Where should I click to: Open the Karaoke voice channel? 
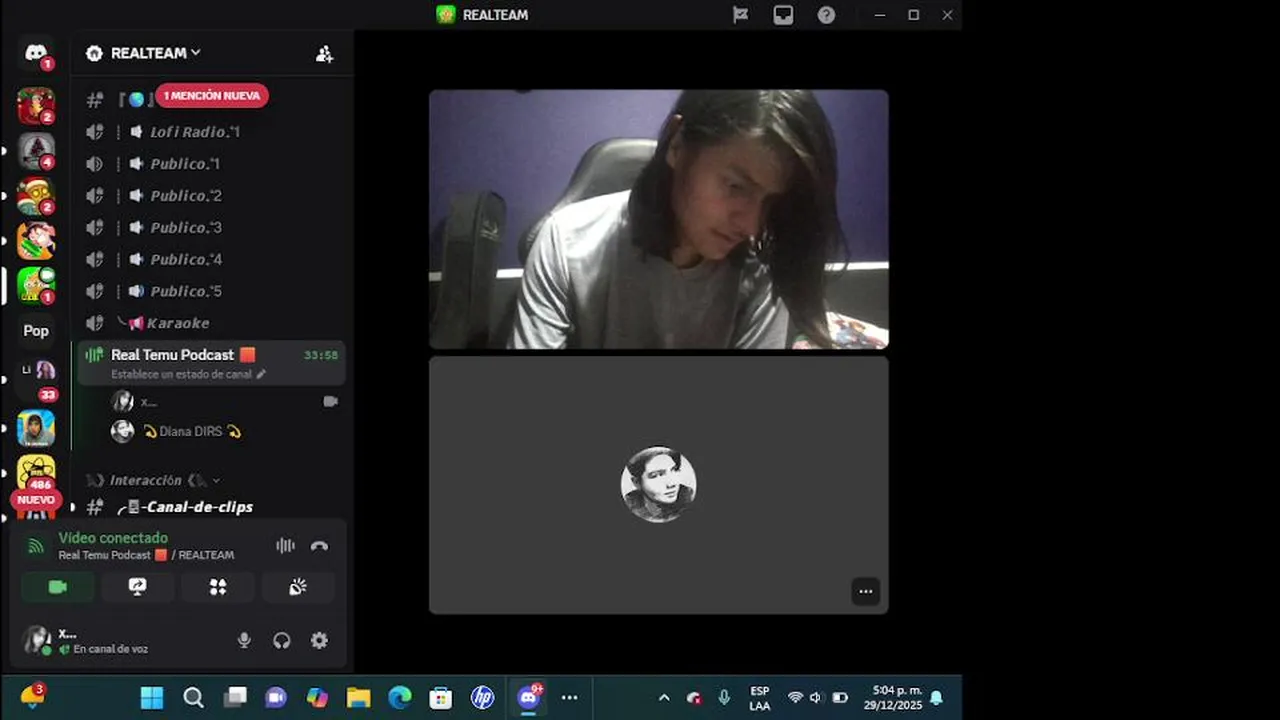click(x=213, y=324)
